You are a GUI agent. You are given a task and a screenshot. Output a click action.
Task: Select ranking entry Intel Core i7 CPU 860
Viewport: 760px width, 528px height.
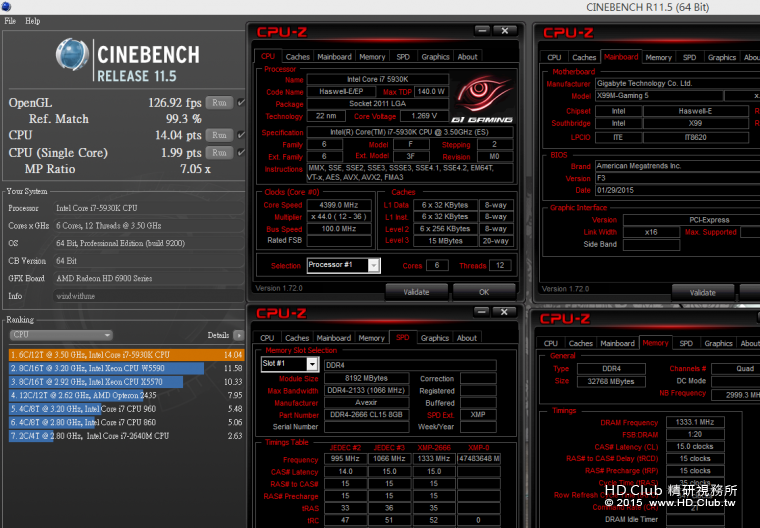[x=126, y=423]
